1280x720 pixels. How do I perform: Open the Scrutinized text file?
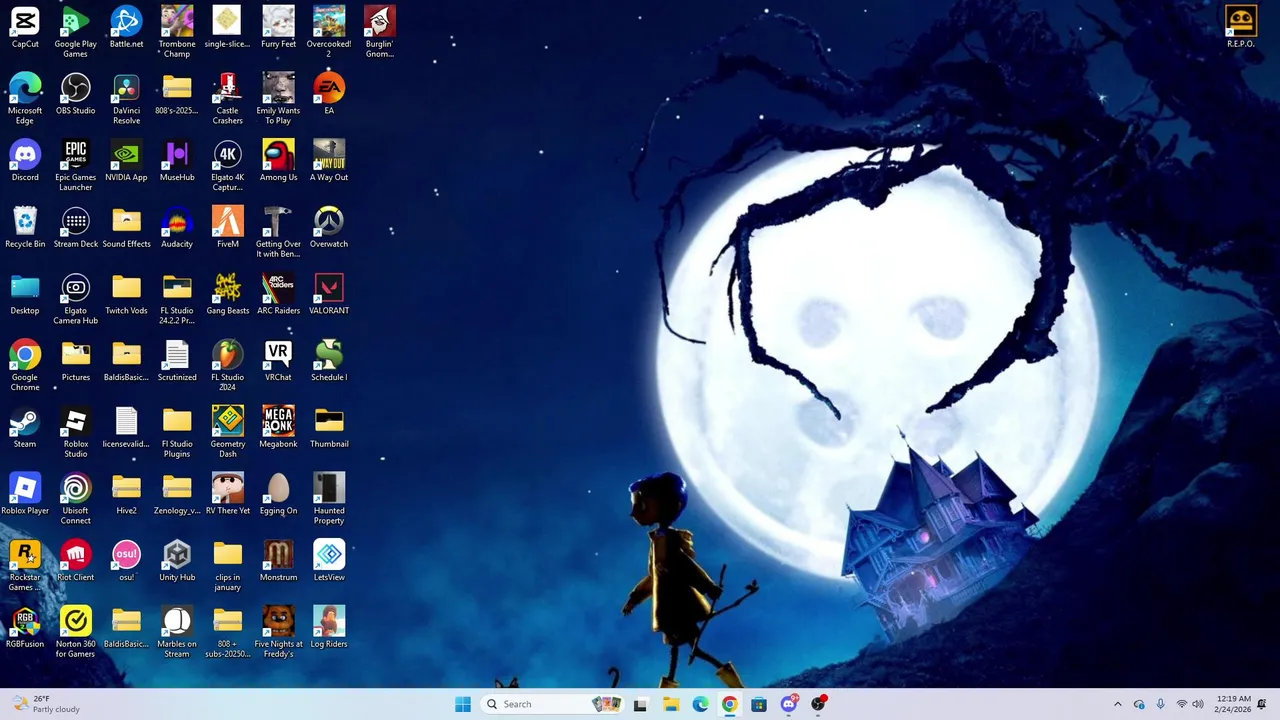177,362
